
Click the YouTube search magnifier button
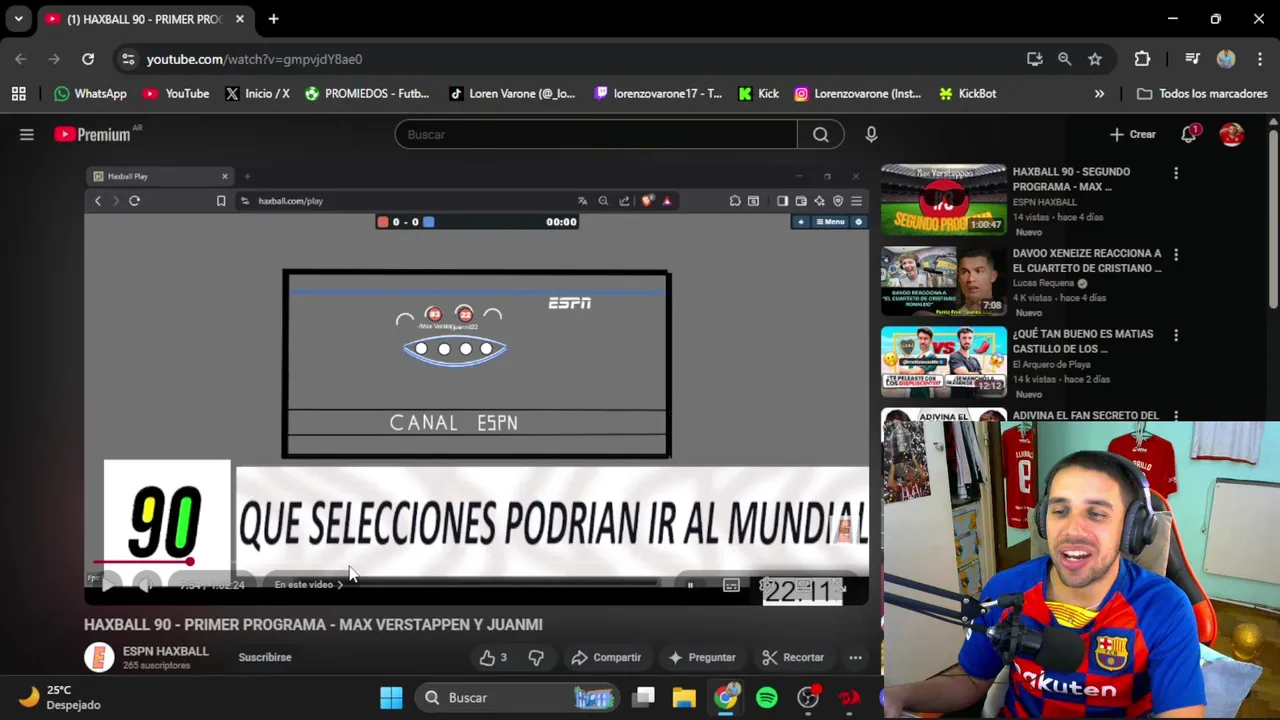click(821, 134)
